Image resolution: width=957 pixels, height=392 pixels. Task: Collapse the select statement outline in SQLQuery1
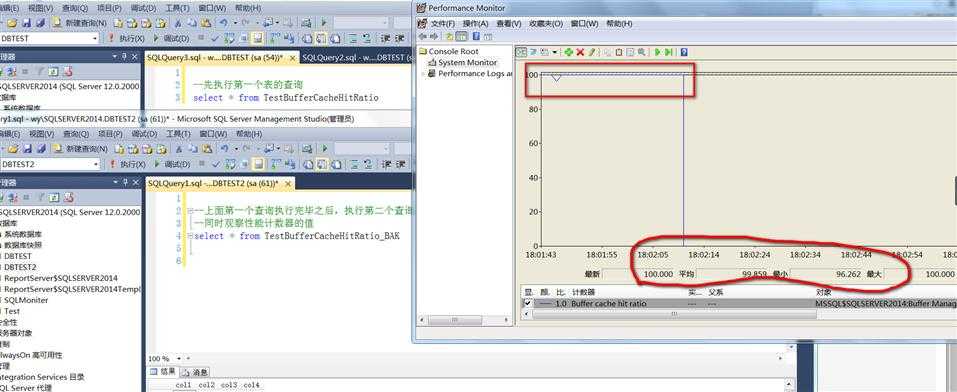[x=189, y=236]
